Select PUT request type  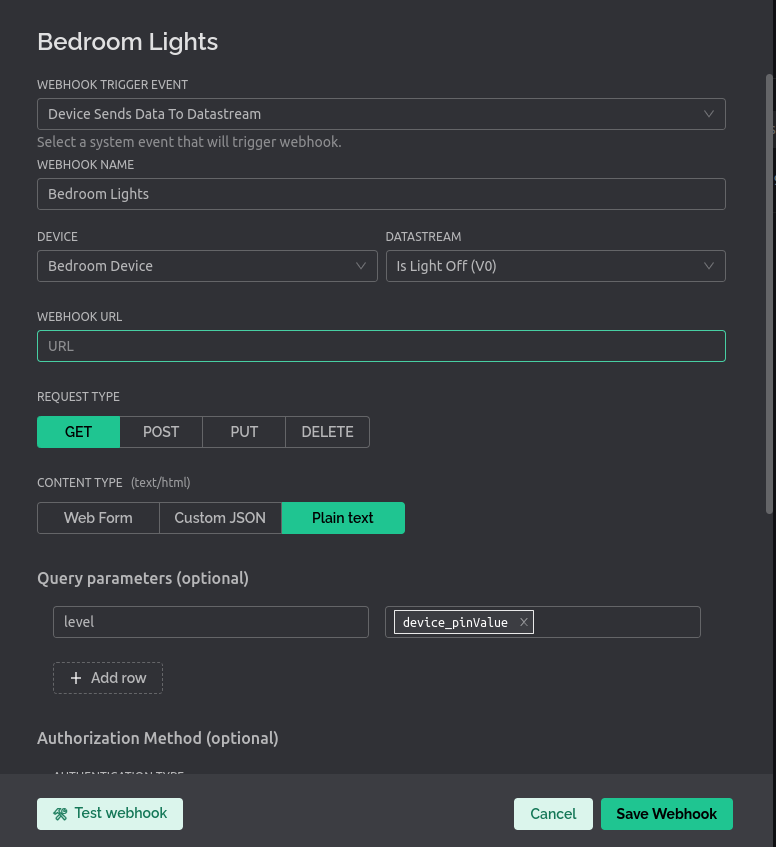(x=244, y=432)
